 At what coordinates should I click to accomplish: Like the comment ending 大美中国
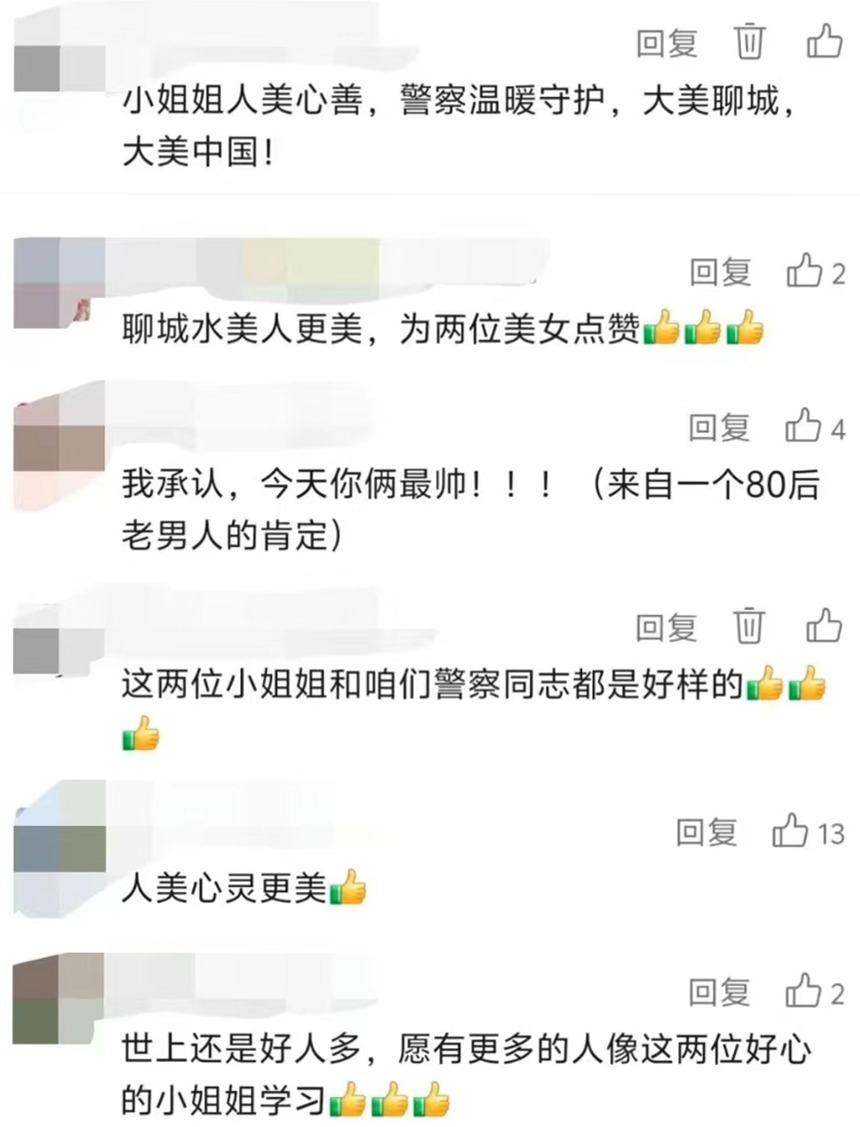(x=823, y=40)
